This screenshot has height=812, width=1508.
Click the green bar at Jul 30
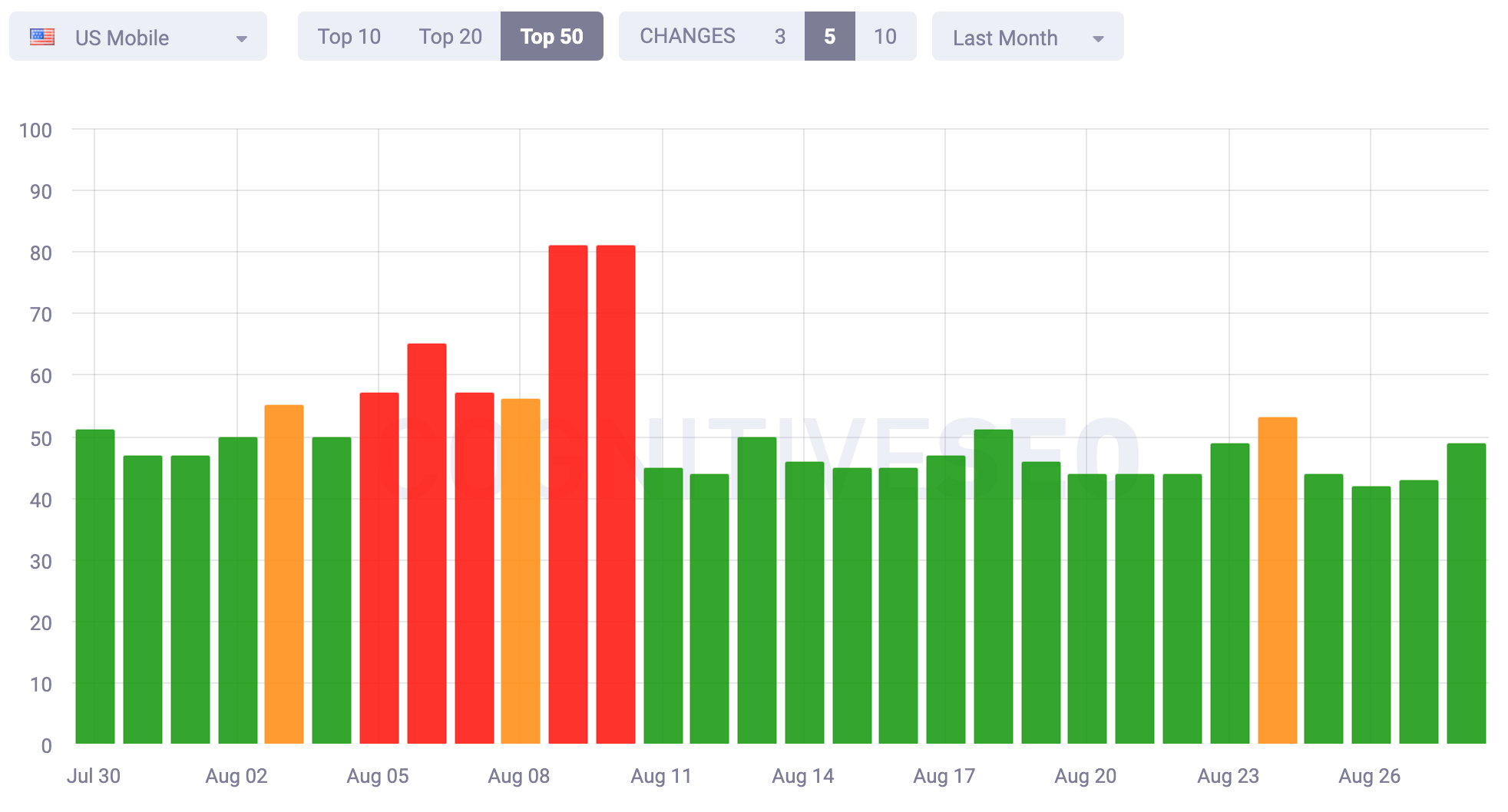(95, 586)
